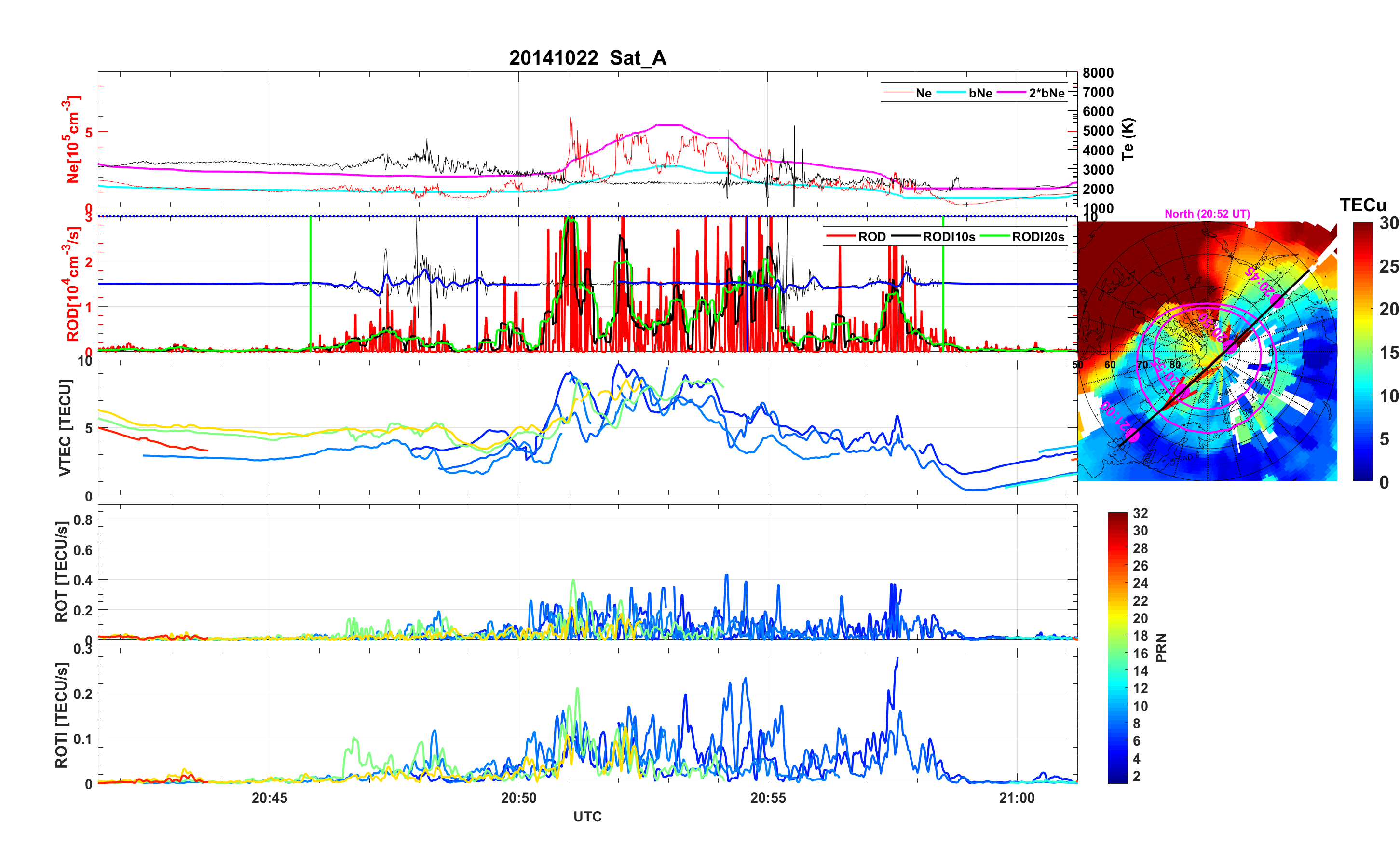Click the 'UTC' x-axis label
The width and height of the screenshot is (1400, 847).
point(587,816)
